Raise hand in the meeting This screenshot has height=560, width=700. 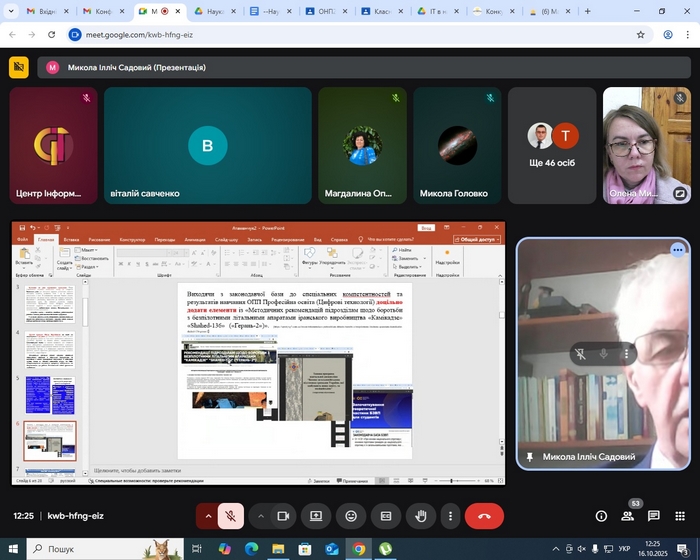(x=421, y=516)
